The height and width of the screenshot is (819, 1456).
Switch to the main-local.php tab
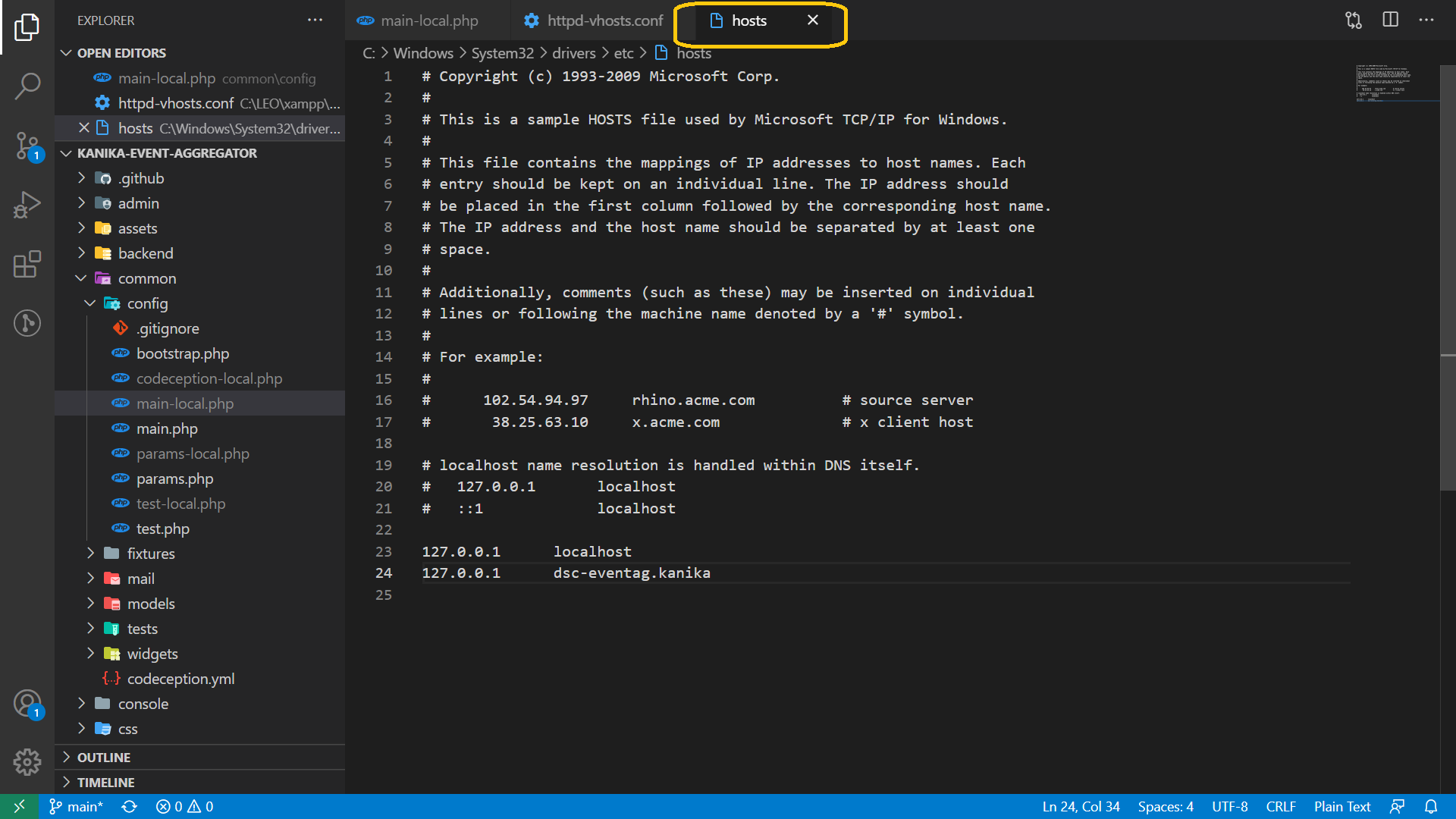(429, 20)
